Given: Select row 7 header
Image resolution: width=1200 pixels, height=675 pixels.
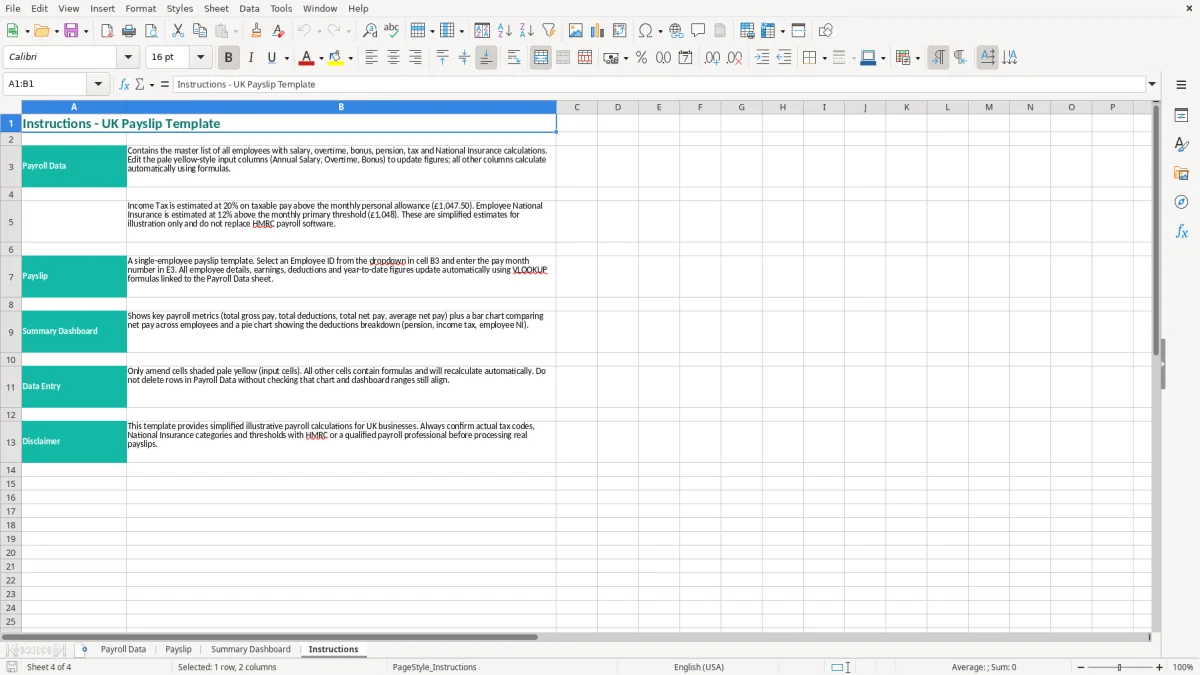Looking at the screenshot, I should point(11,276).
